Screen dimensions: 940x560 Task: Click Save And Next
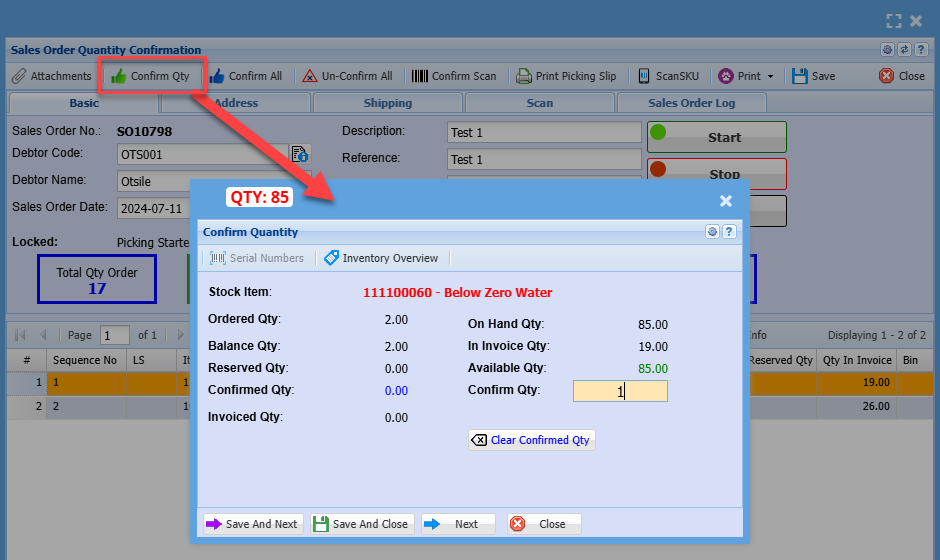point(253,524)
